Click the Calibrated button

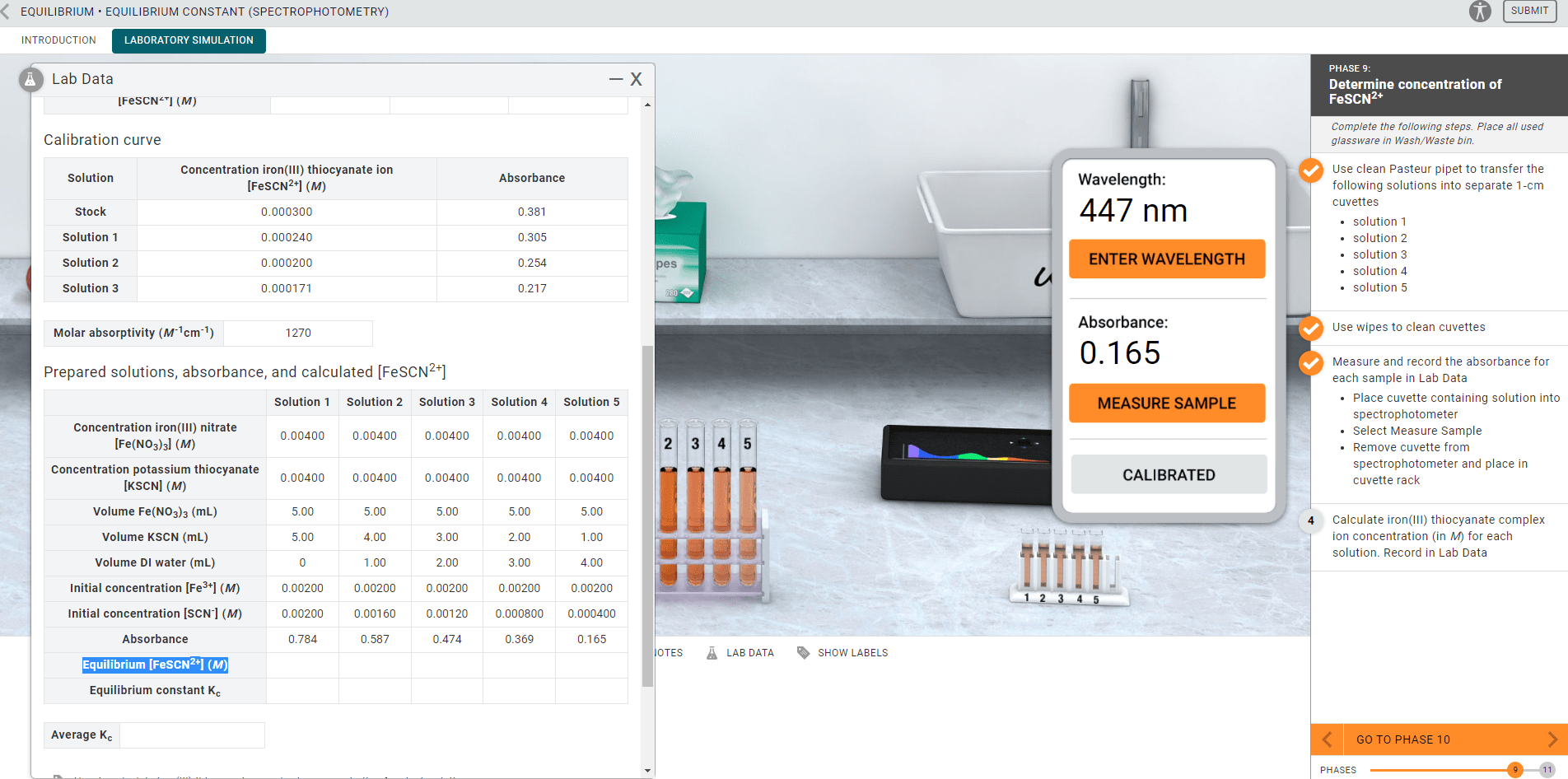(1169, 475)
